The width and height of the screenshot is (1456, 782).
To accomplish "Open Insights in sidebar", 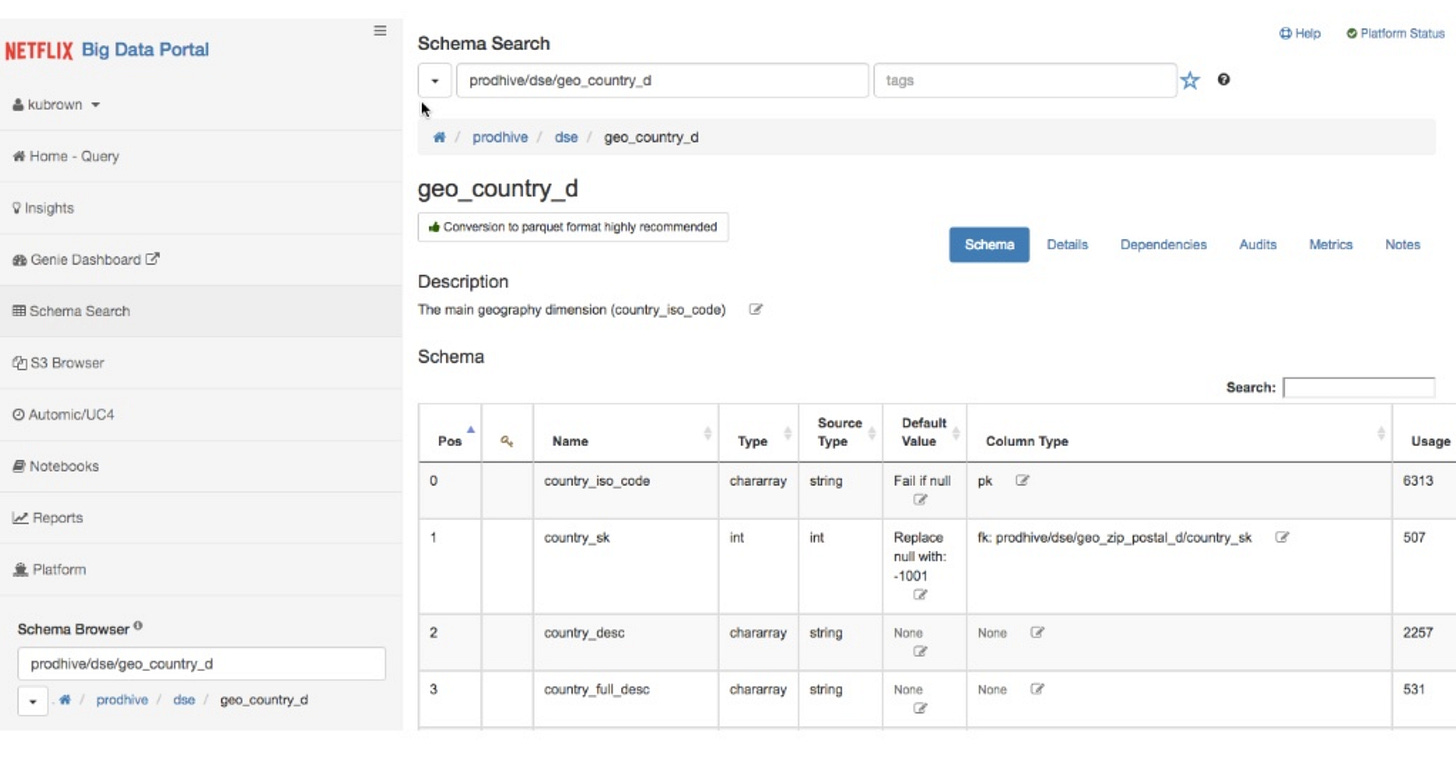I will click(x=200, y=208).
